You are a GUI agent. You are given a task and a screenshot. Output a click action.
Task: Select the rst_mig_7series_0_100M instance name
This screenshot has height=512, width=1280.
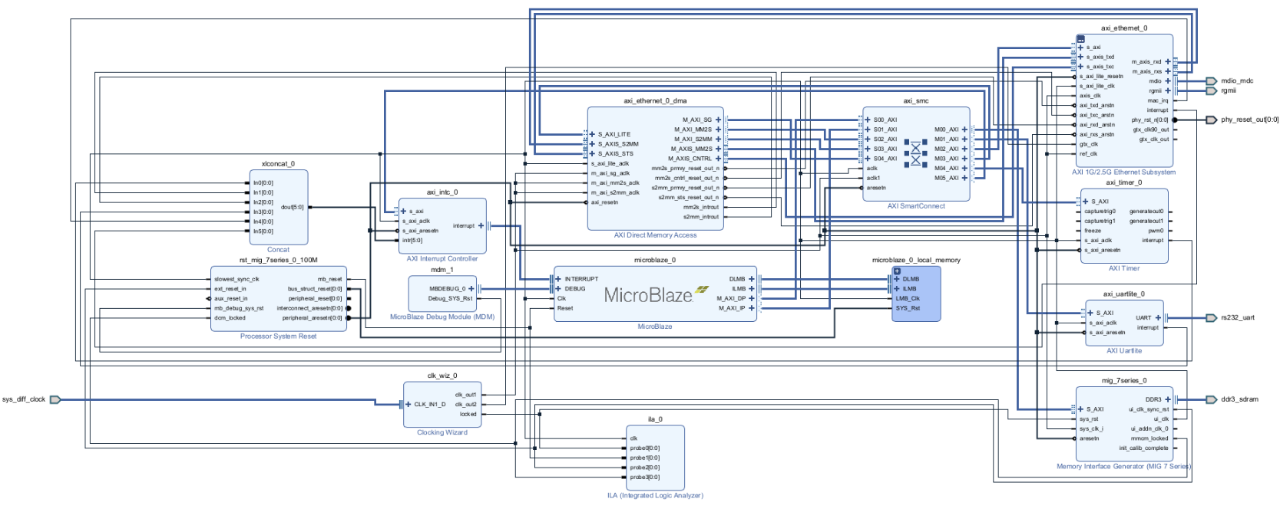click(x=278, y=261)
